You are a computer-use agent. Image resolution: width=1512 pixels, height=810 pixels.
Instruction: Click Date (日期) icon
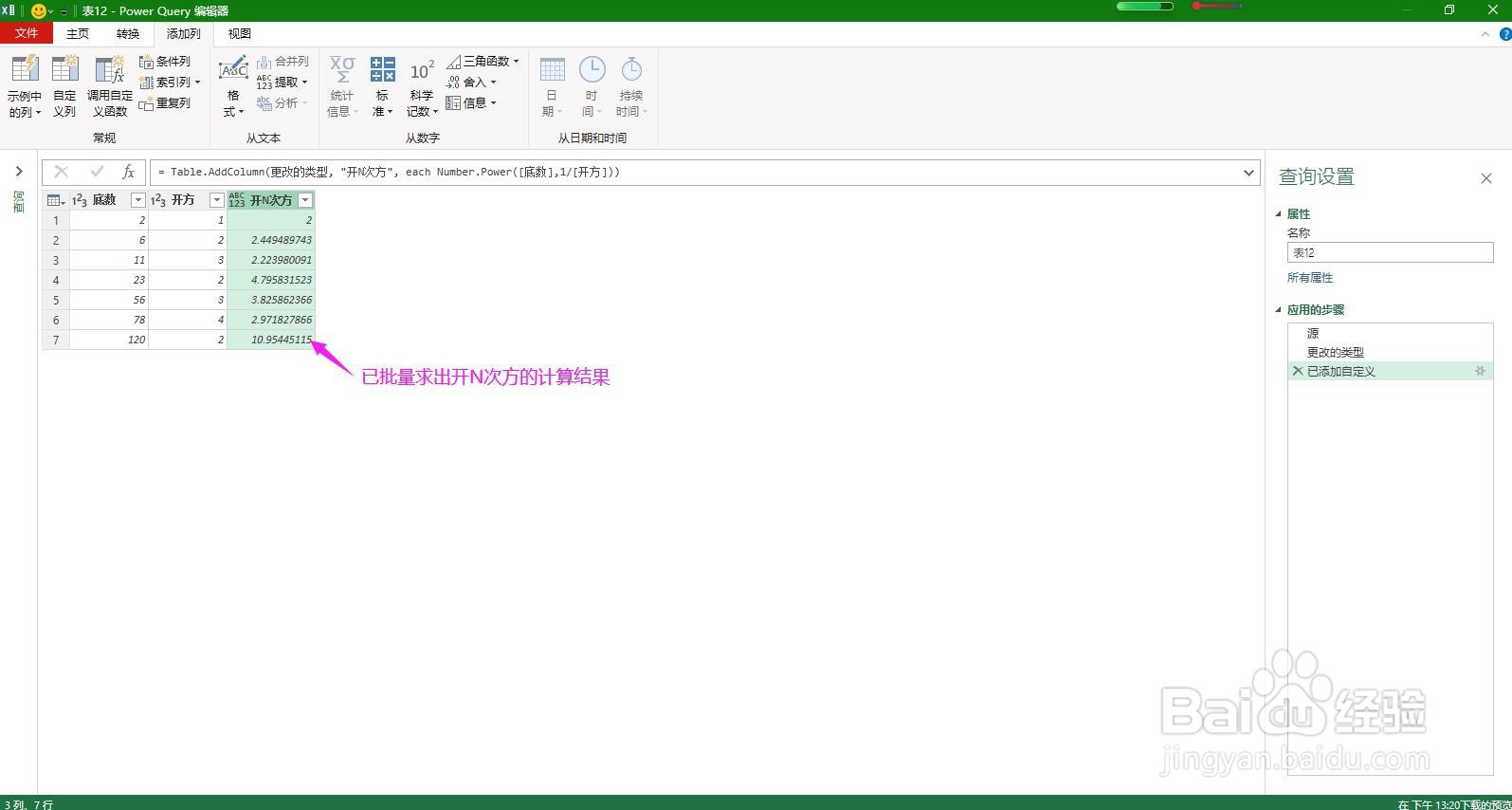pyautogui.click(x=552, y=69)
